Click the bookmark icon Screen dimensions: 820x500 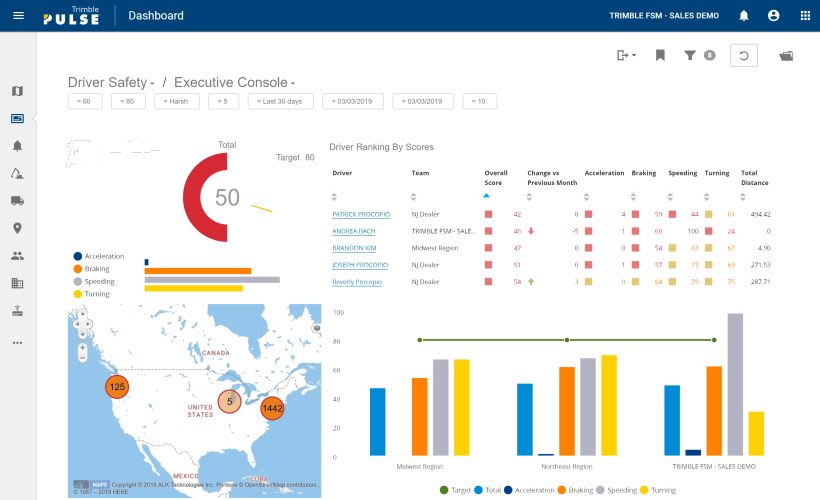tap(660, 55)
